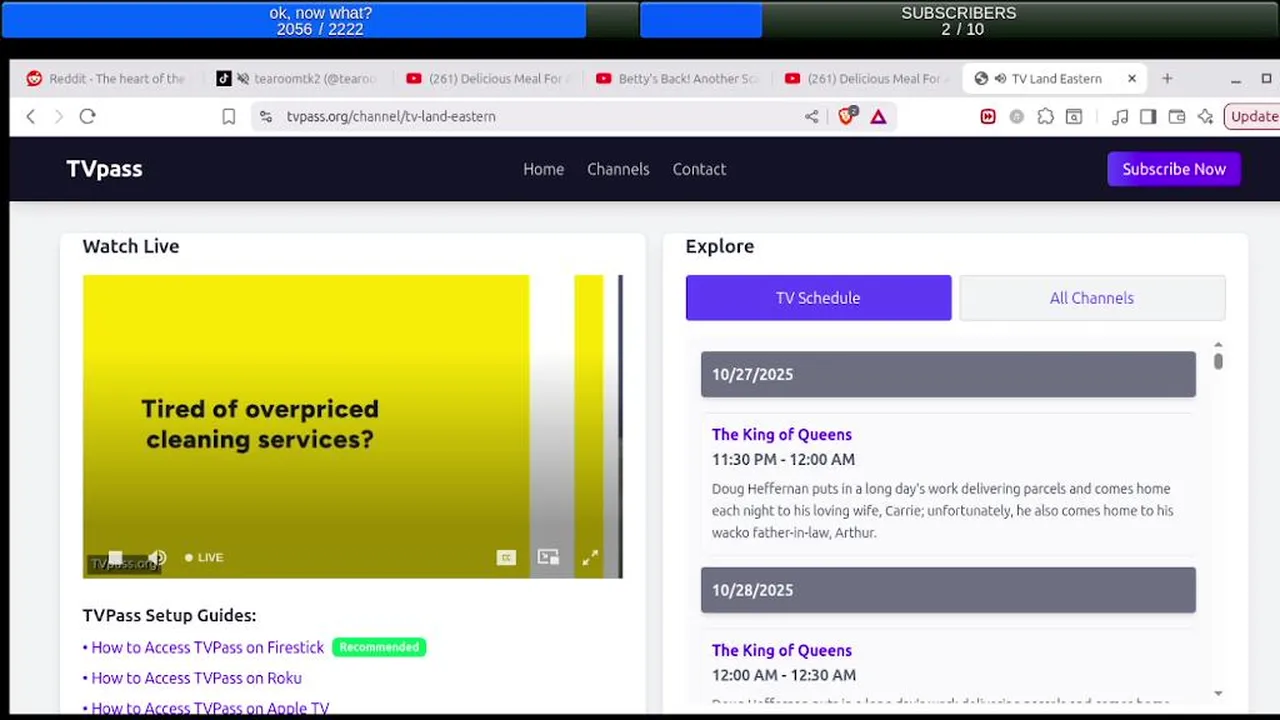The width and height of the screenshot is (1280, 720).
Task: Open the Channels nav link
Action: (618, 169)
